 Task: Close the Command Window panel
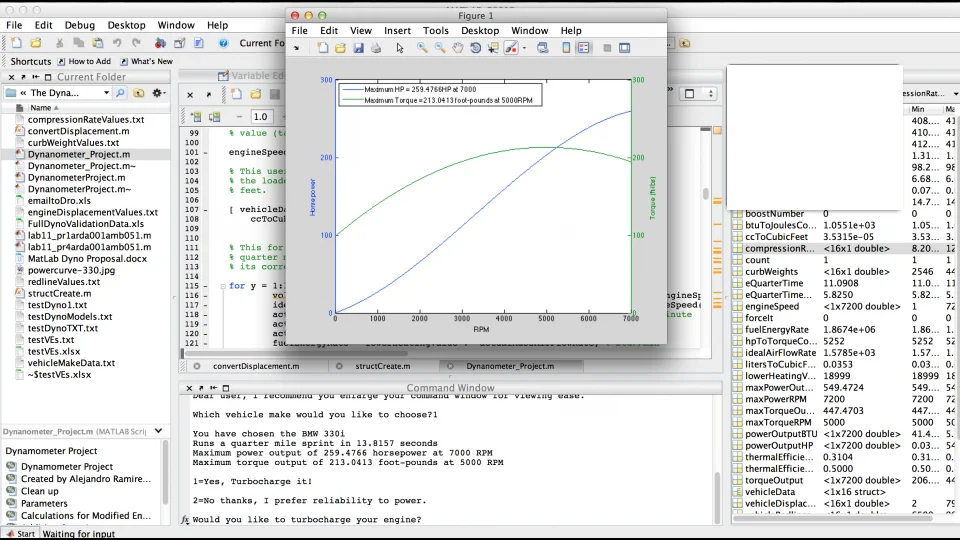189,388
